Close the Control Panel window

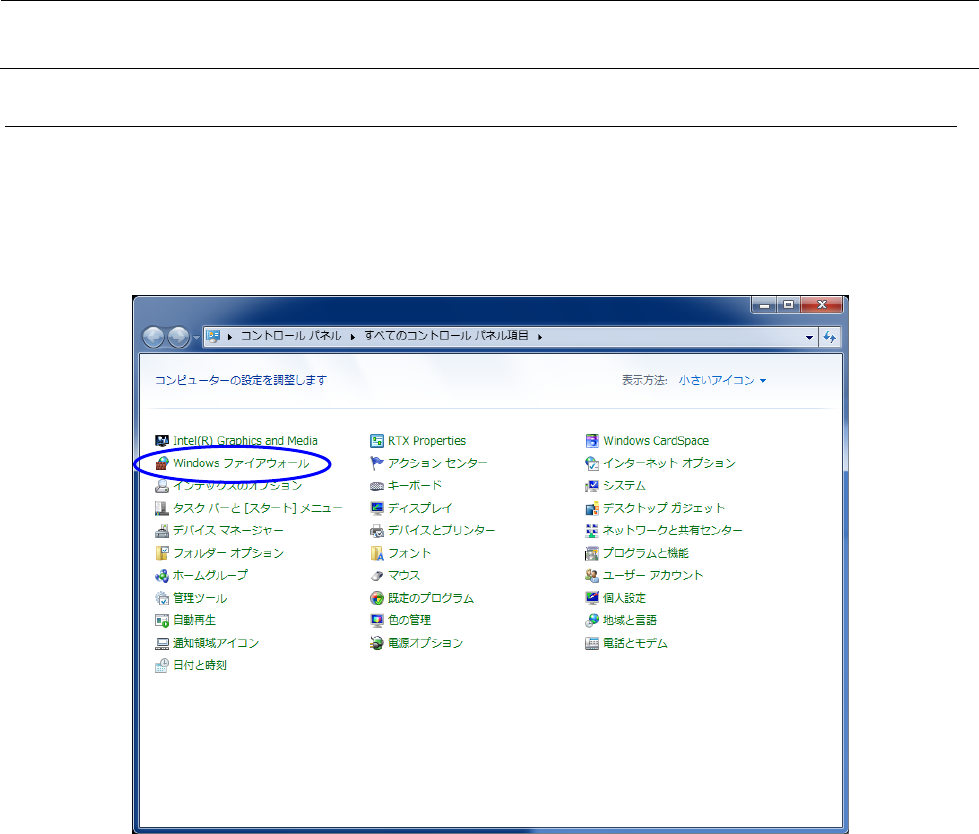click(x=822, y=305)
